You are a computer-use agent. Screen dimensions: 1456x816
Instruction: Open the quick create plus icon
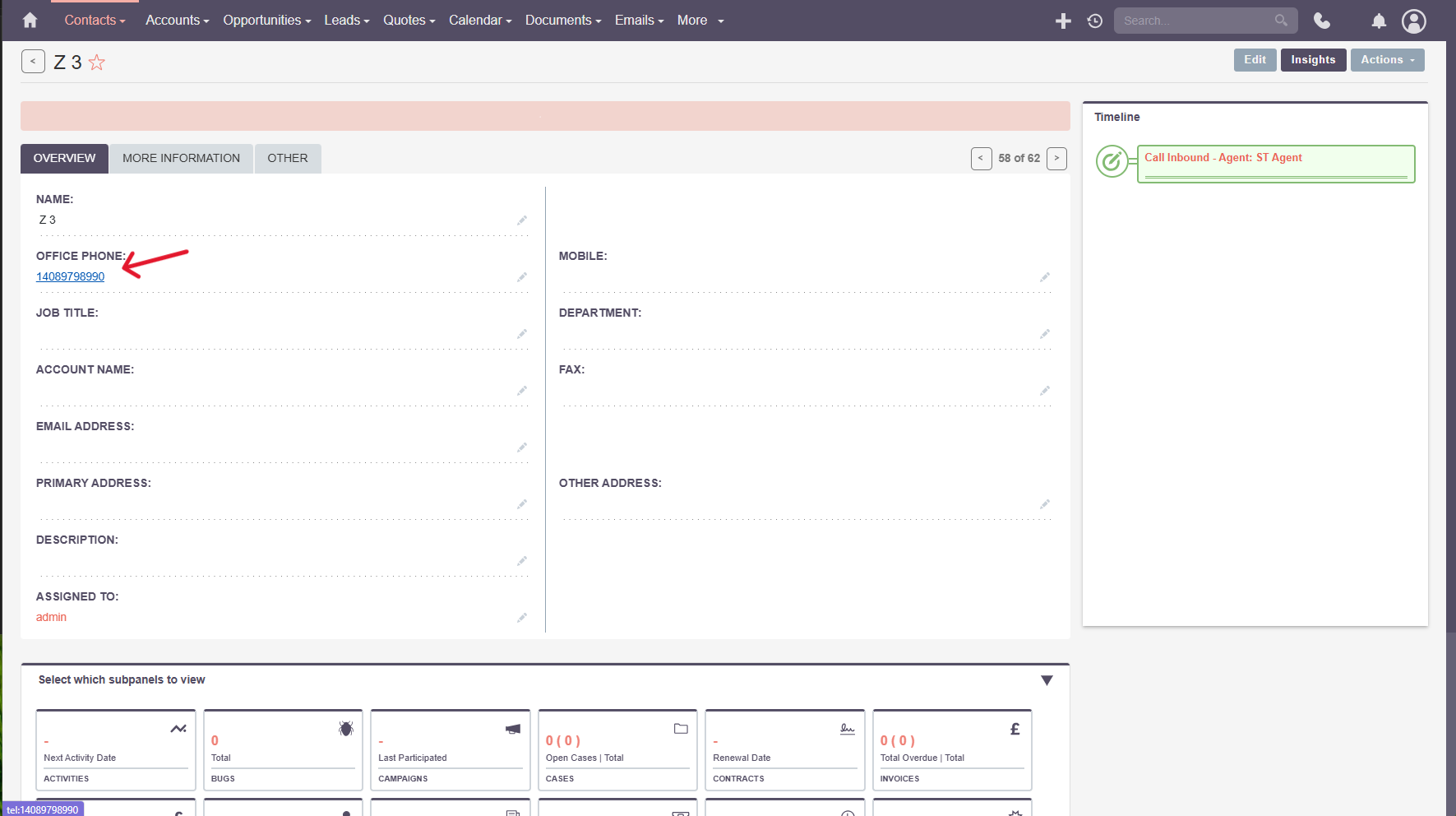coord(1063,21)
